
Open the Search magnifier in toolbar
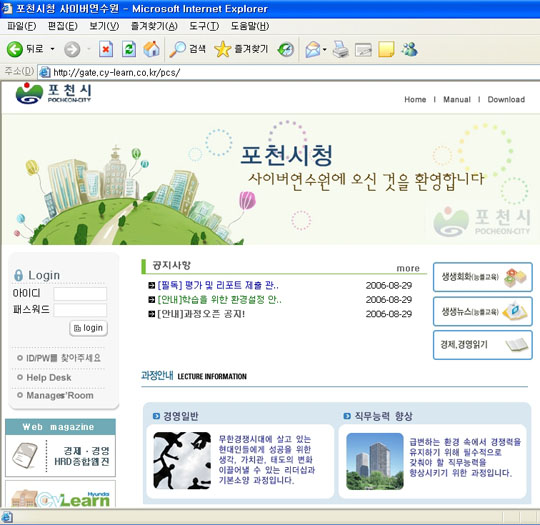click(x=177, y=49)
